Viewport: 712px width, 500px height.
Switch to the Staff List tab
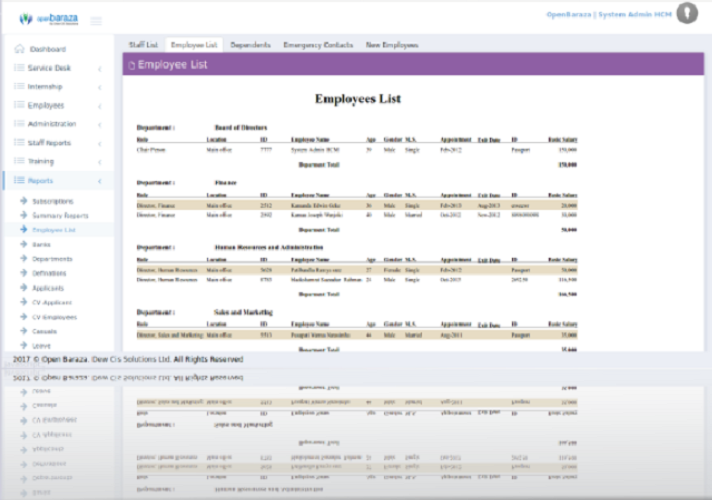click(x=143, y=45)
